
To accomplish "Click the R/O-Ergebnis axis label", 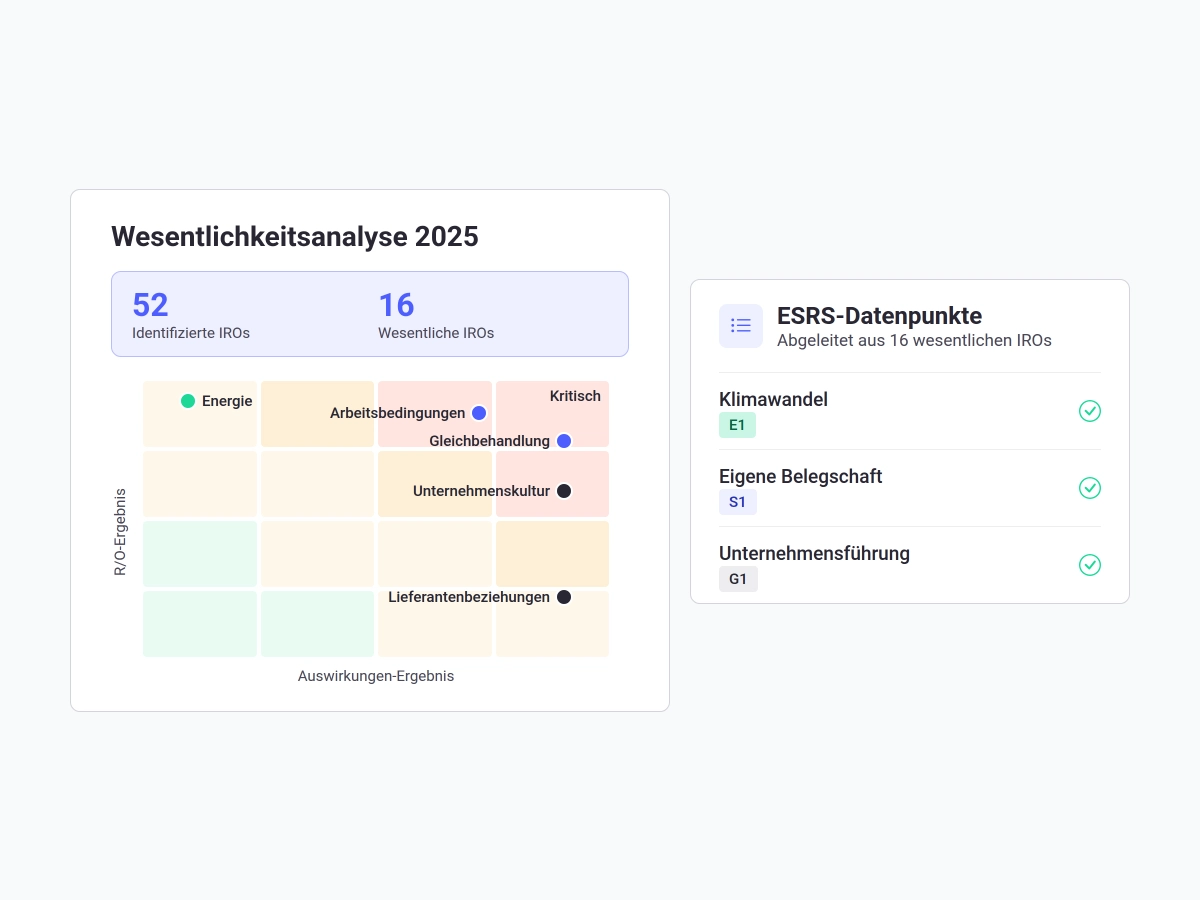I will (x=120, y=532).
